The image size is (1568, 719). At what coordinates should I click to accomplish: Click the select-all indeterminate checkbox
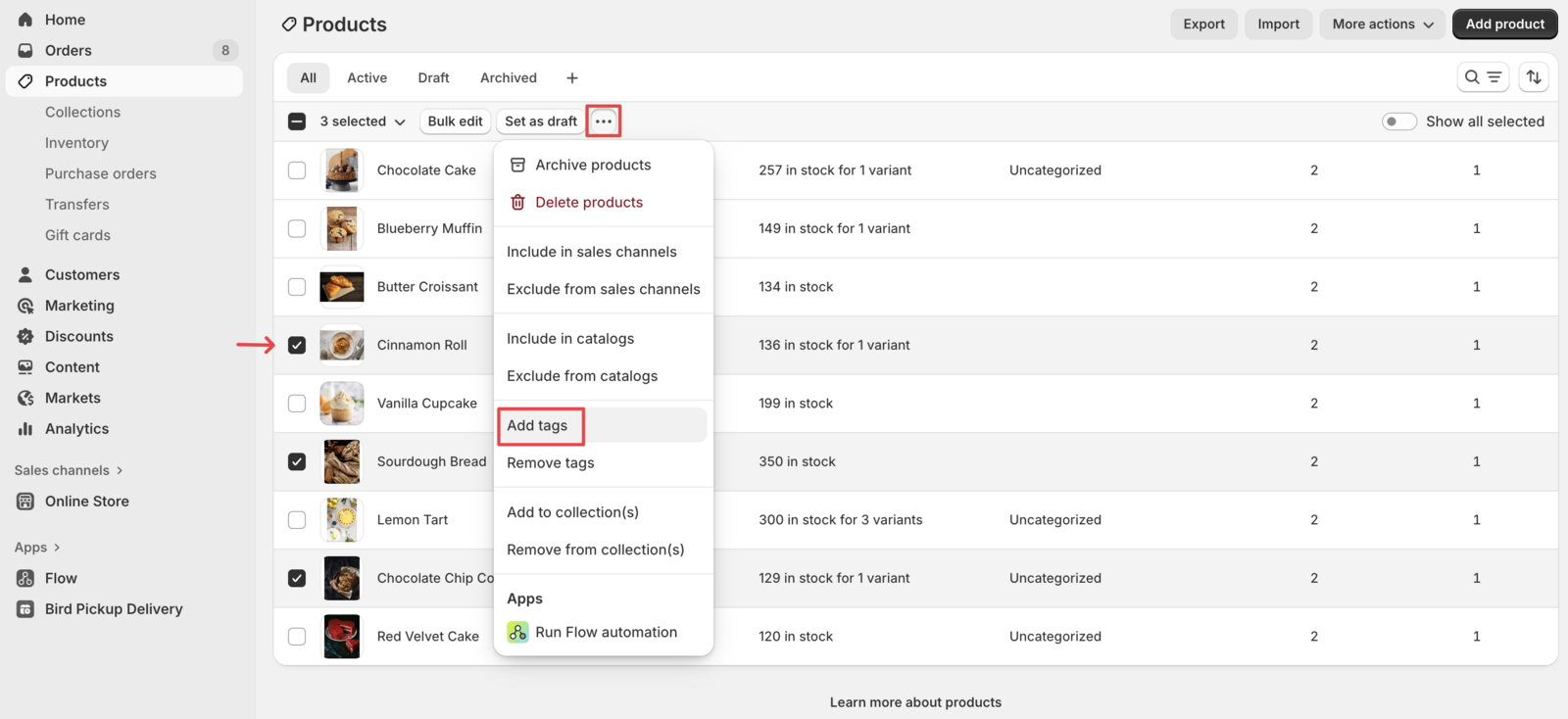297,121
